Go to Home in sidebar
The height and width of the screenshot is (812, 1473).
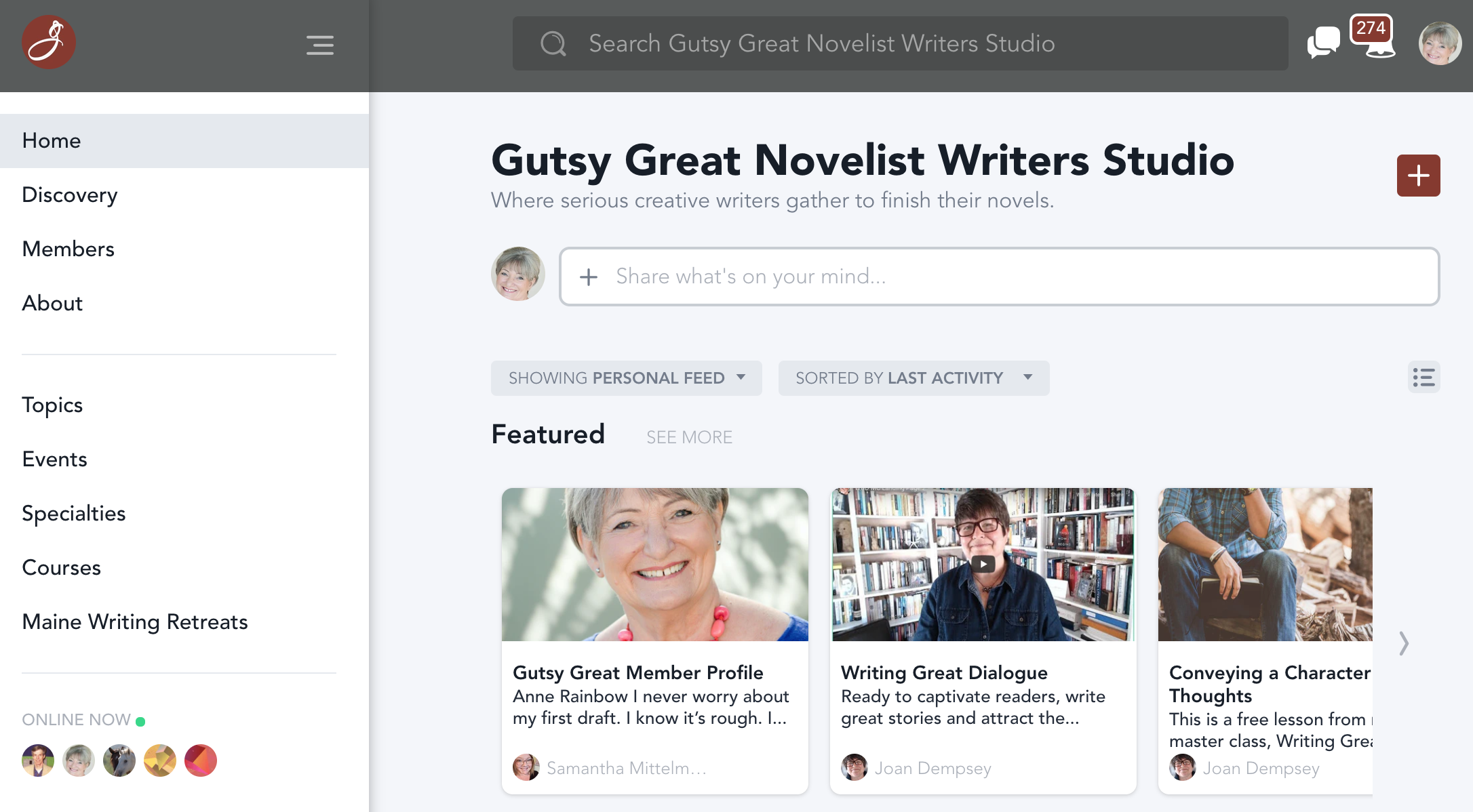(x=184, y=141)
